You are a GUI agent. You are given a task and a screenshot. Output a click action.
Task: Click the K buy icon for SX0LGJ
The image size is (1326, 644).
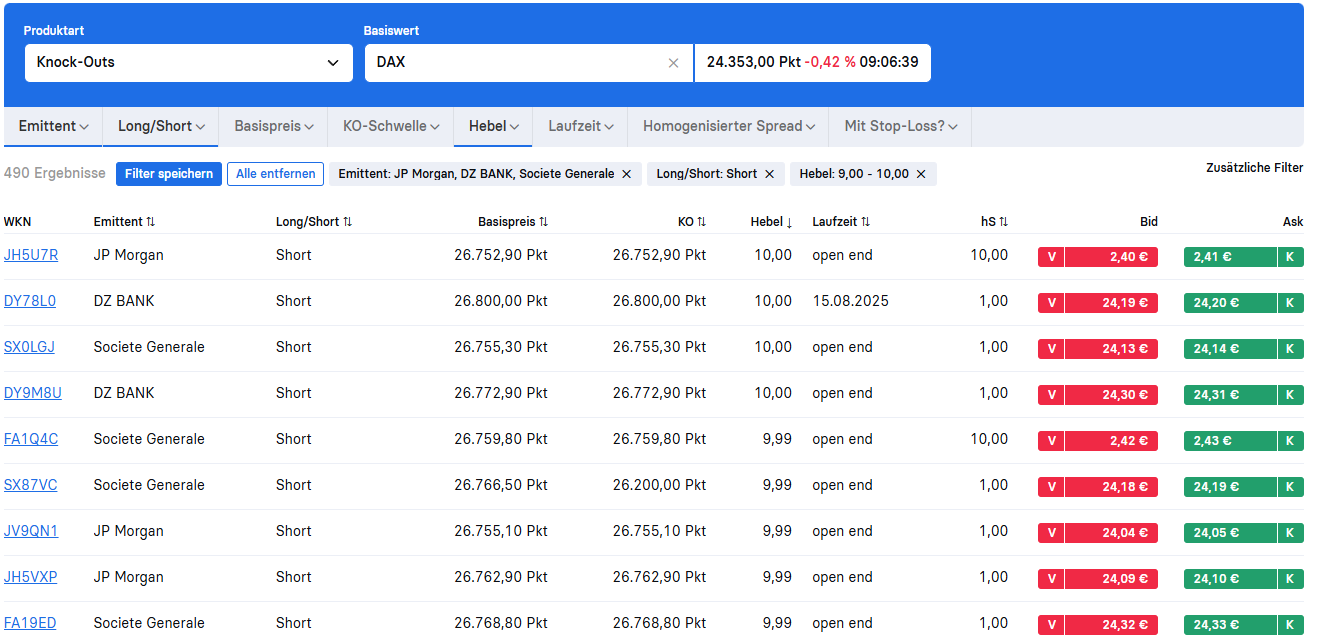tap(1290, 348)
